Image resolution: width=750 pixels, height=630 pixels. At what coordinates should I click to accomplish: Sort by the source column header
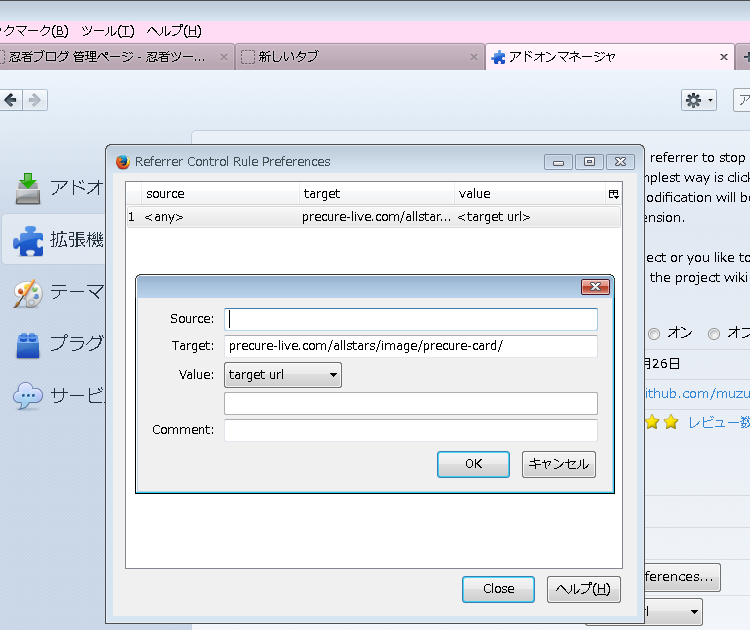220,194
